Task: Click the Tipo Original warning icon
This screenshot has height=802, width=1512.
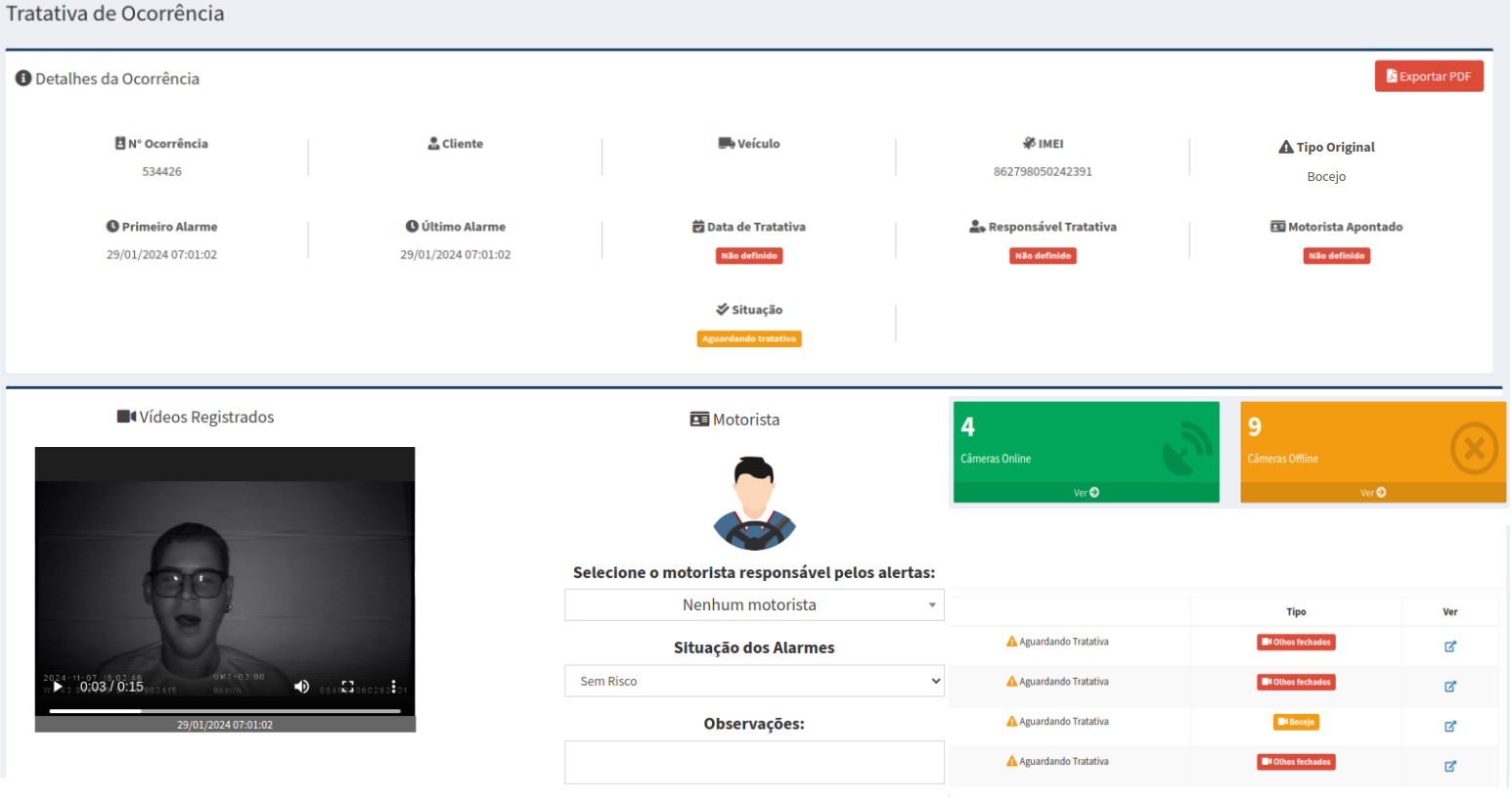Action: pyautogui.click(x=1286, y=147)
